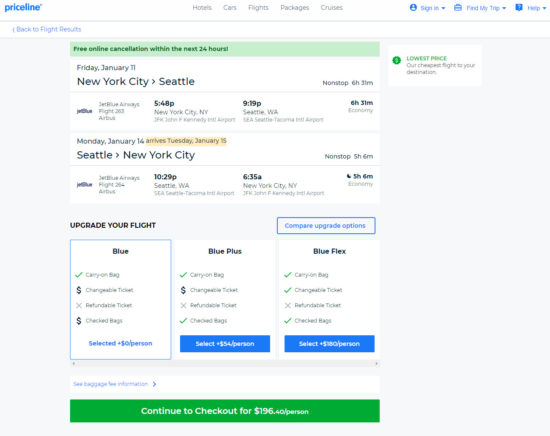This screenshot has height=436, width=550.
Task: Click the horizontal scrollbar under fare options
Action: [x=225, y=363]
